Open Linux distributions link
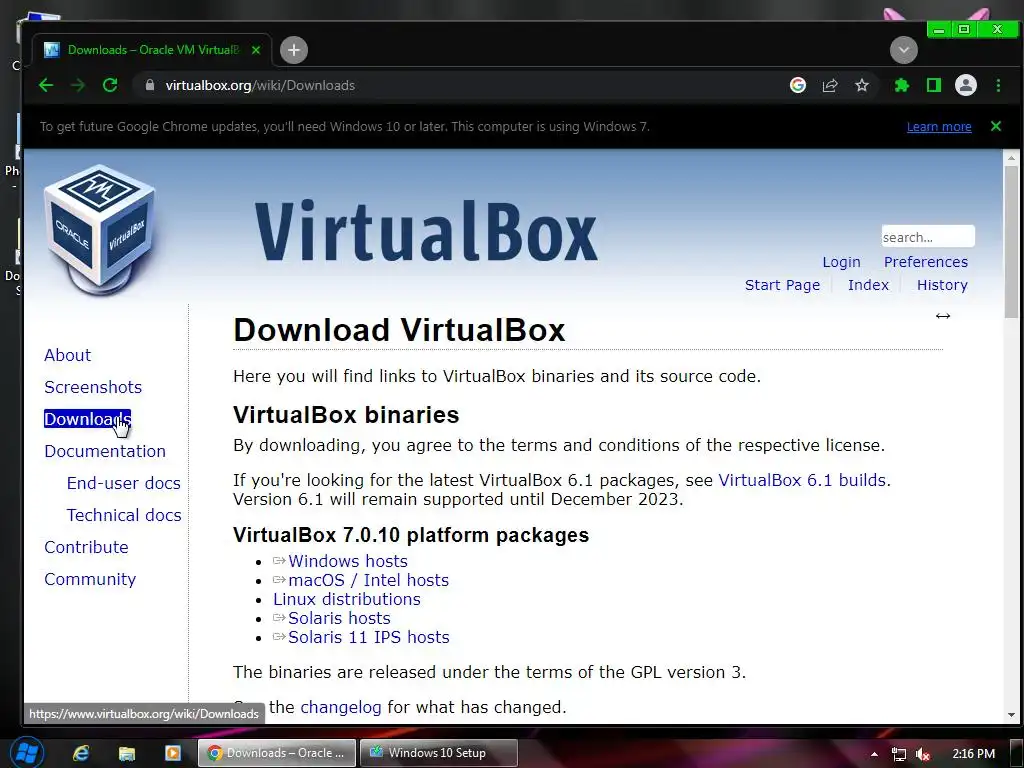The image size is (1024, 768). coord(347,599)
